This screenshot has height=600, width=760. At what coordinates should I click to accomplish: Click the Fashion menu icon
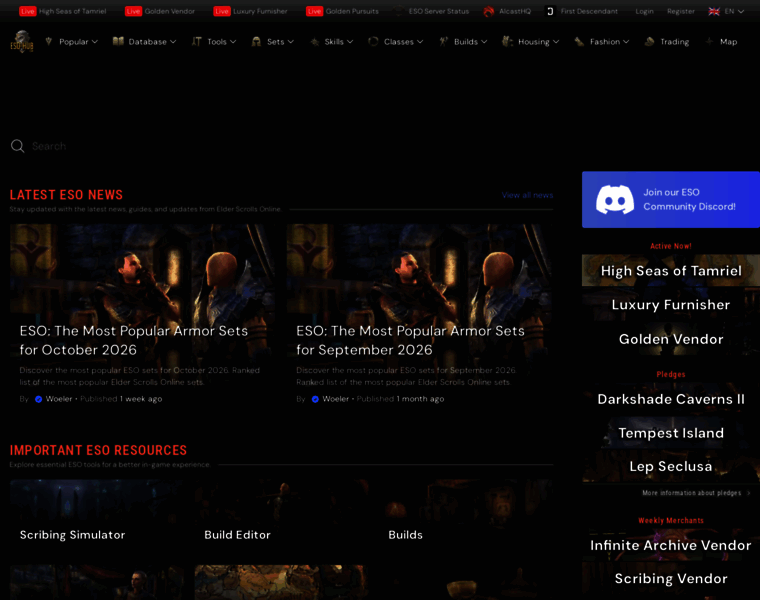tap(579, 42)
